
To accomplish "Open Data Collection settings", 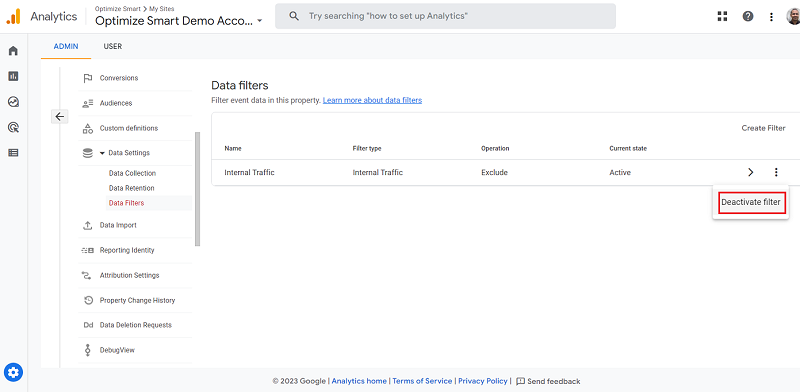I will tap(132, 174).
